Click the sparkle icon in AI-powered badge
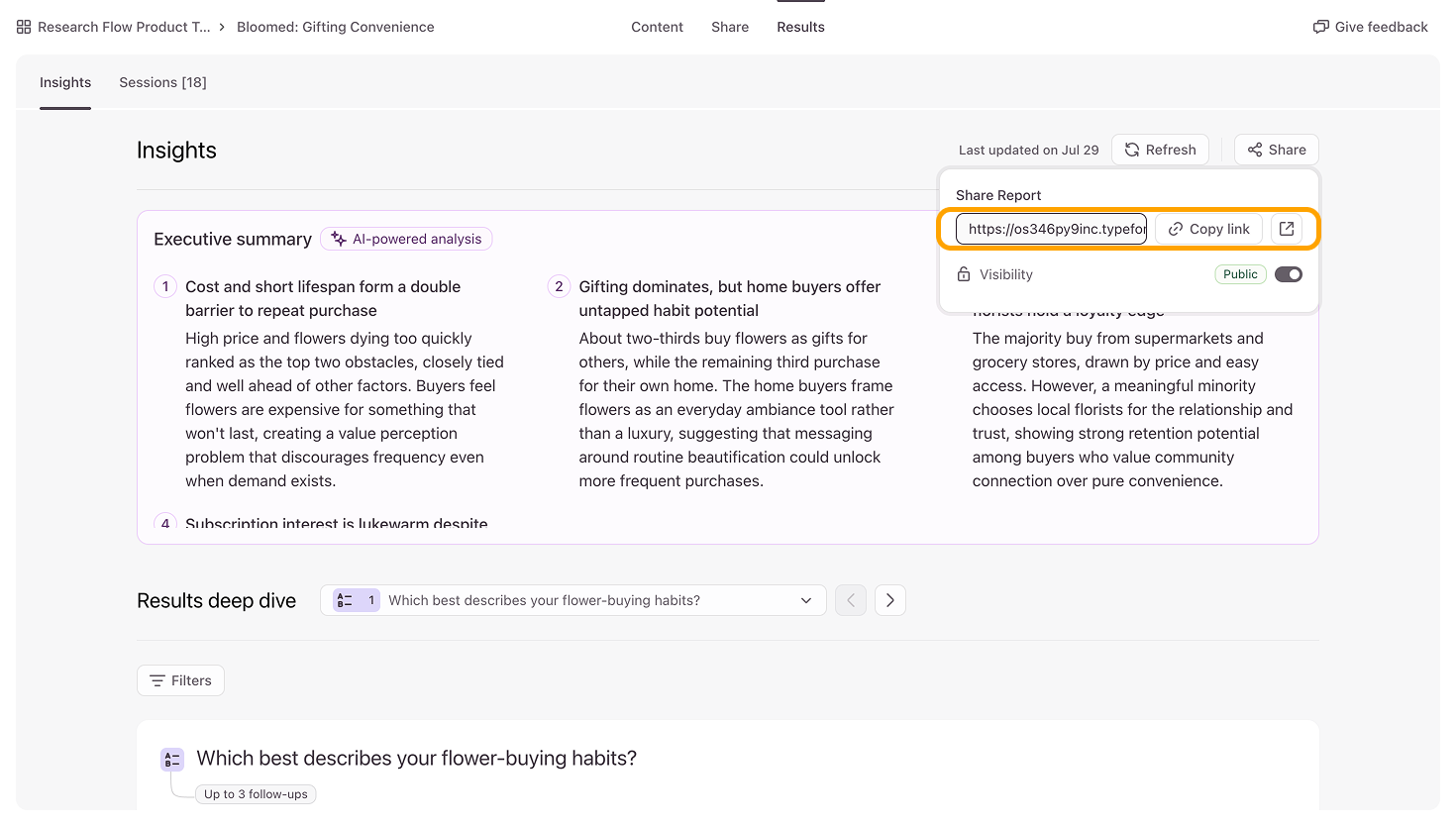Viewport: 1456px width, 826px height. click(x=339, y=239)
